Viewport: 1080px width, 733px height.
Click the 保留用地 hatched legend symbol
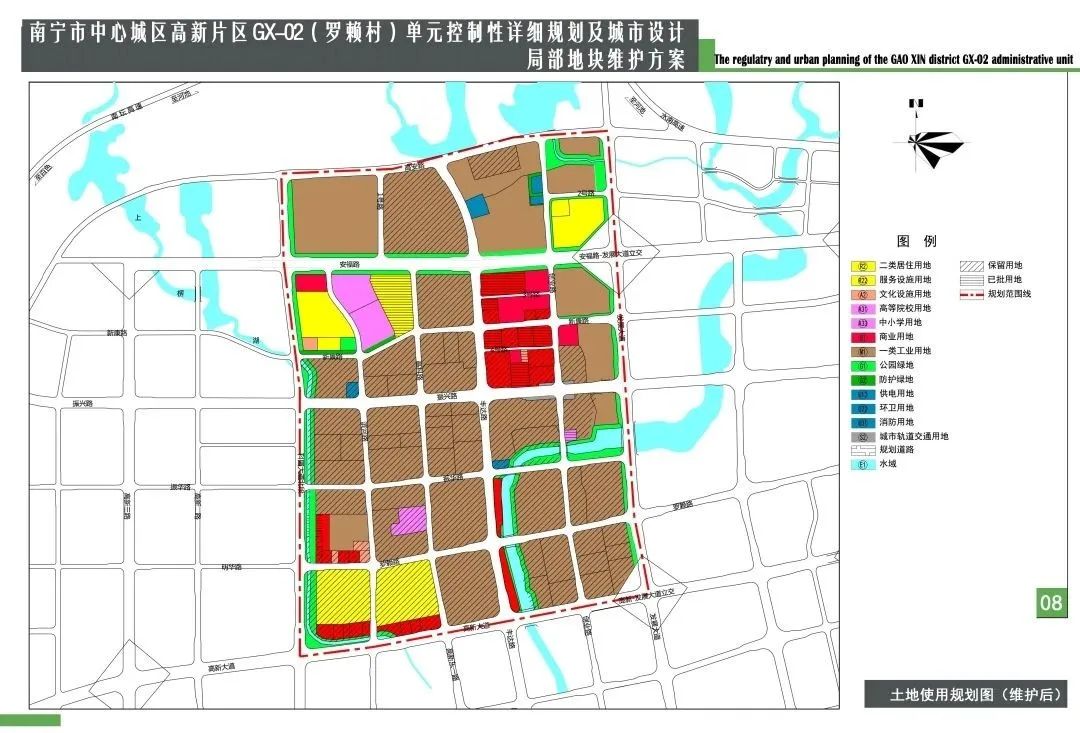click(970, 266)
